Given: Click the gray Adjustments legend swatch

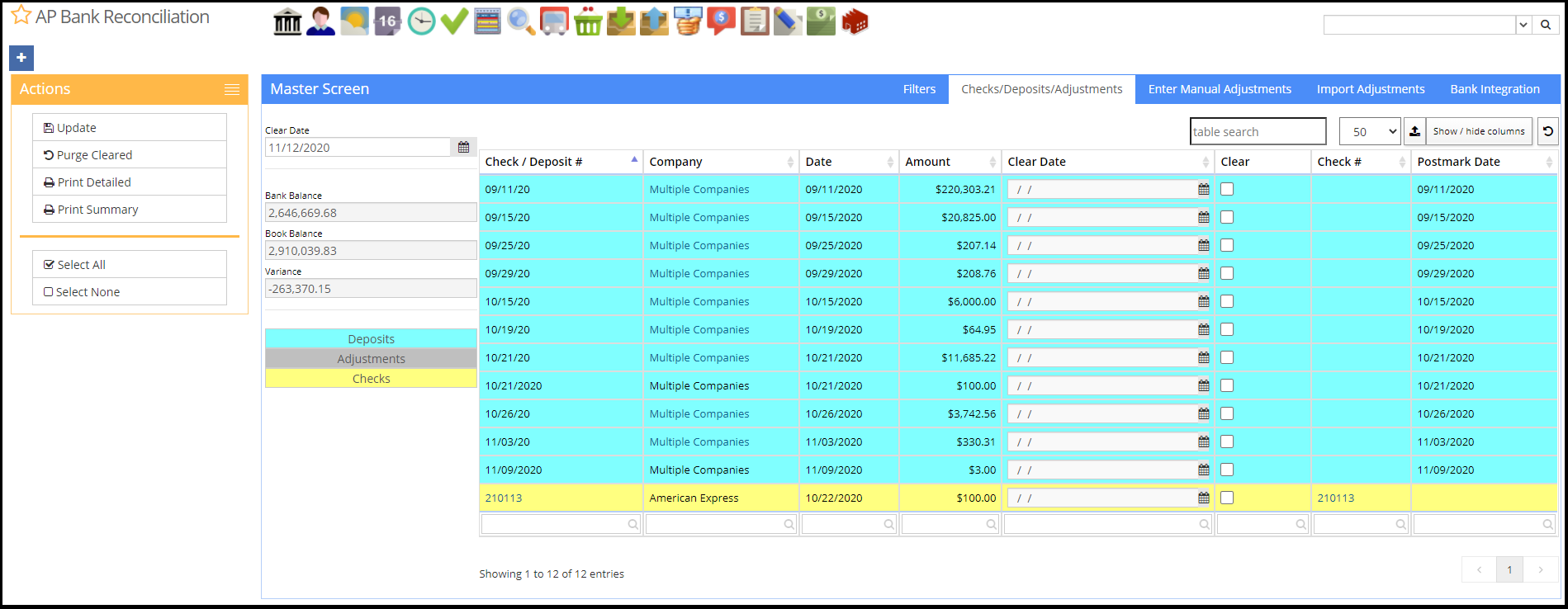Looking at the screenshot, I should click(371, 359).
